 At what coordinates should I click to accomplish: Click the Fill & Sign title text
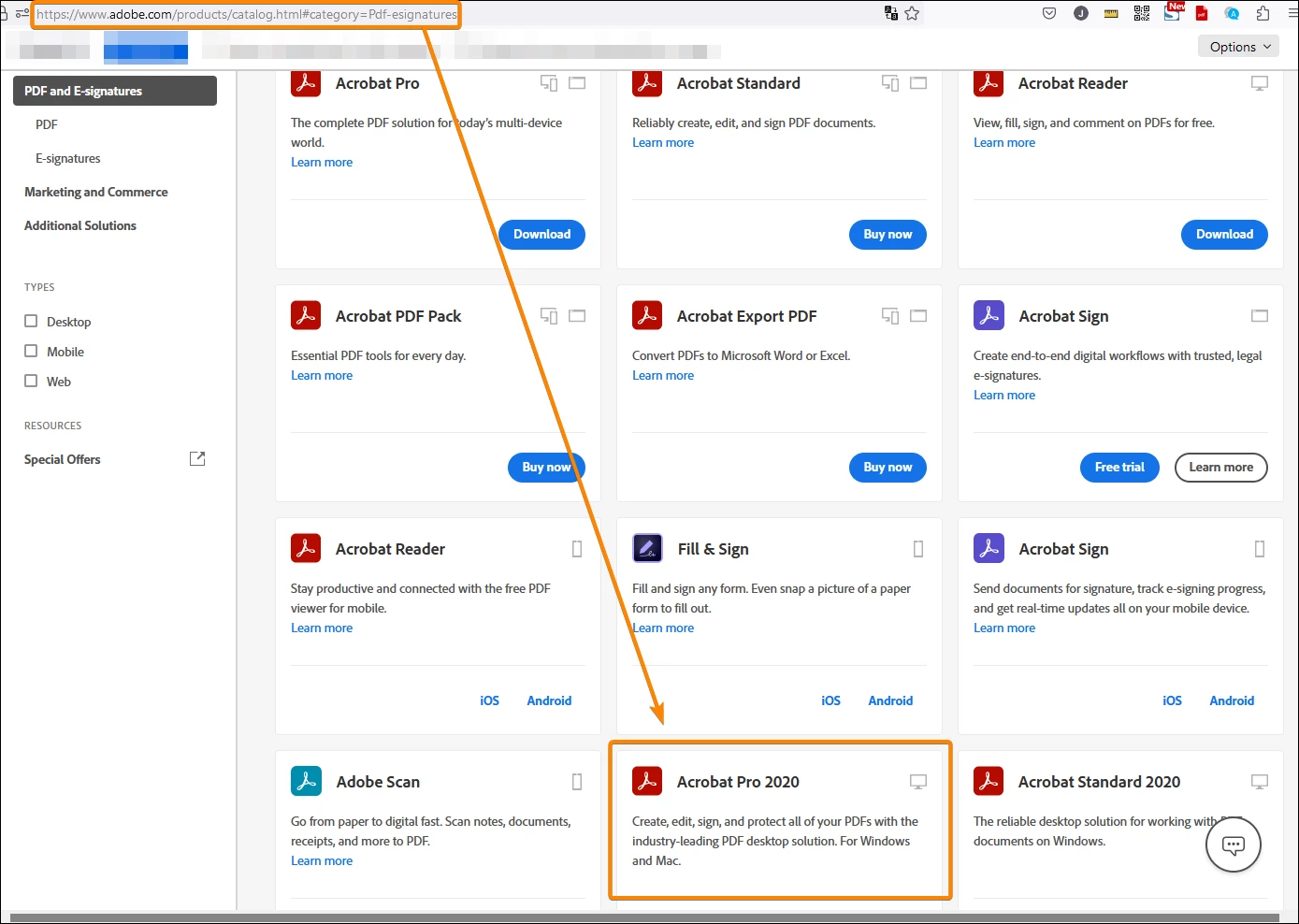coord(713,549)
